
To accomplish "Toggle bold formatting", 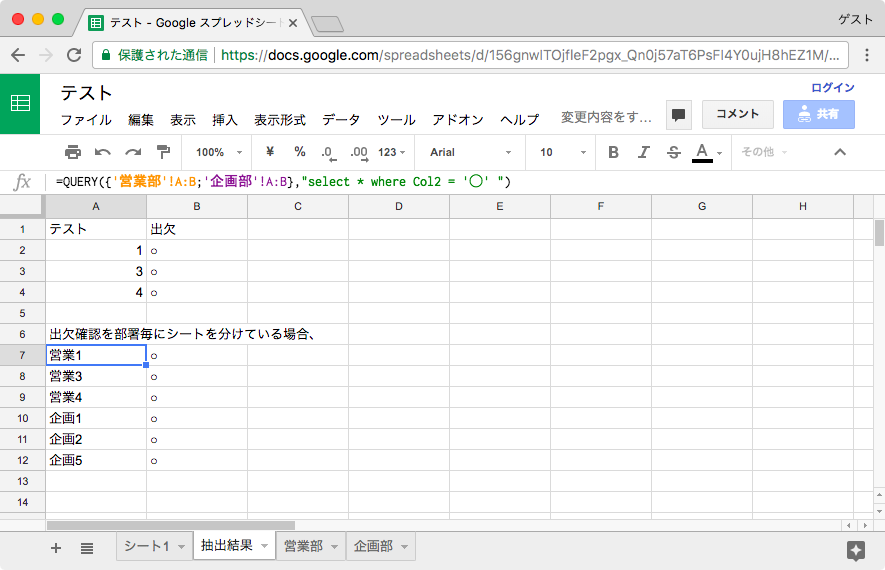I will tap(614, 152).
